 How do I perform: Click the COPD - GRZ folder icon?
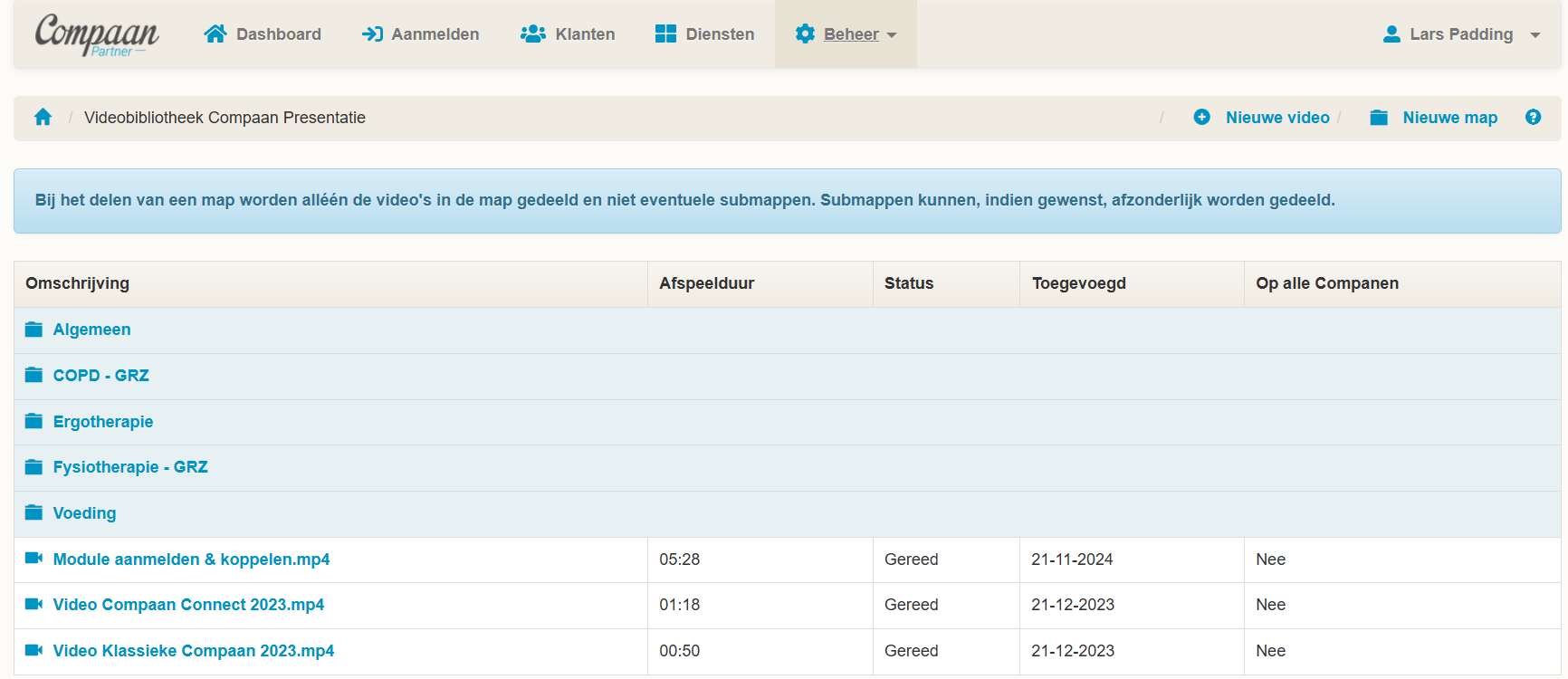(33, 375)
